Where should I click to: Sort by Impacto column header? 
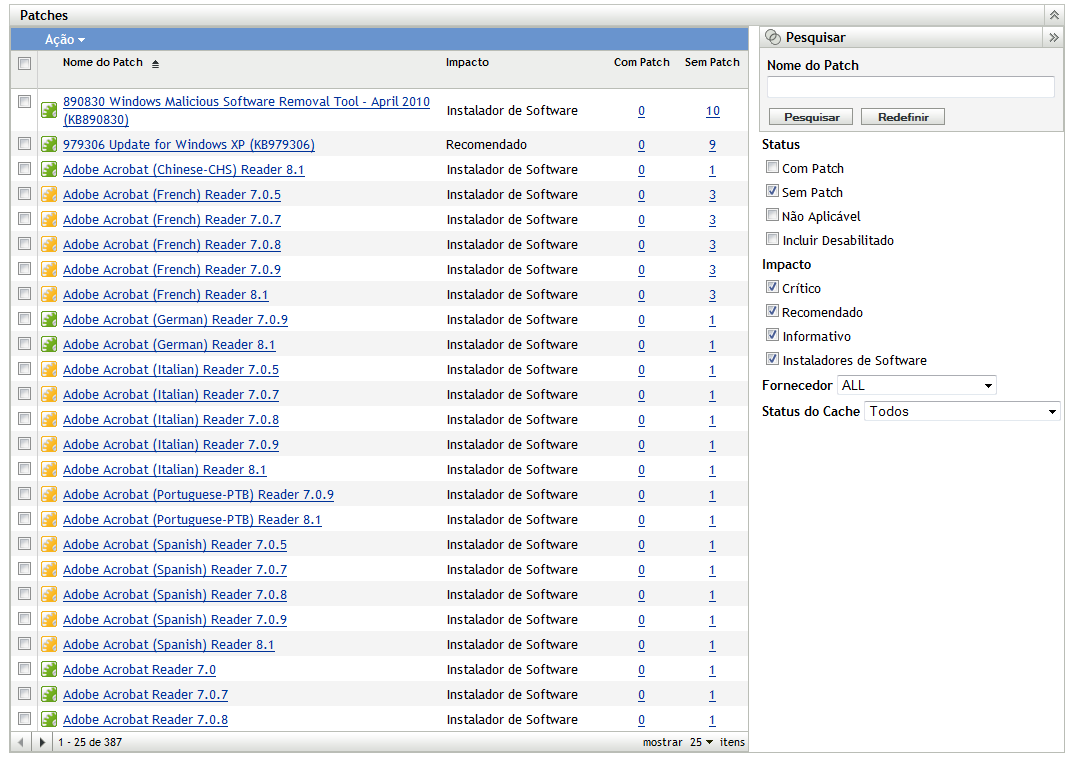[x=467, y=63]
